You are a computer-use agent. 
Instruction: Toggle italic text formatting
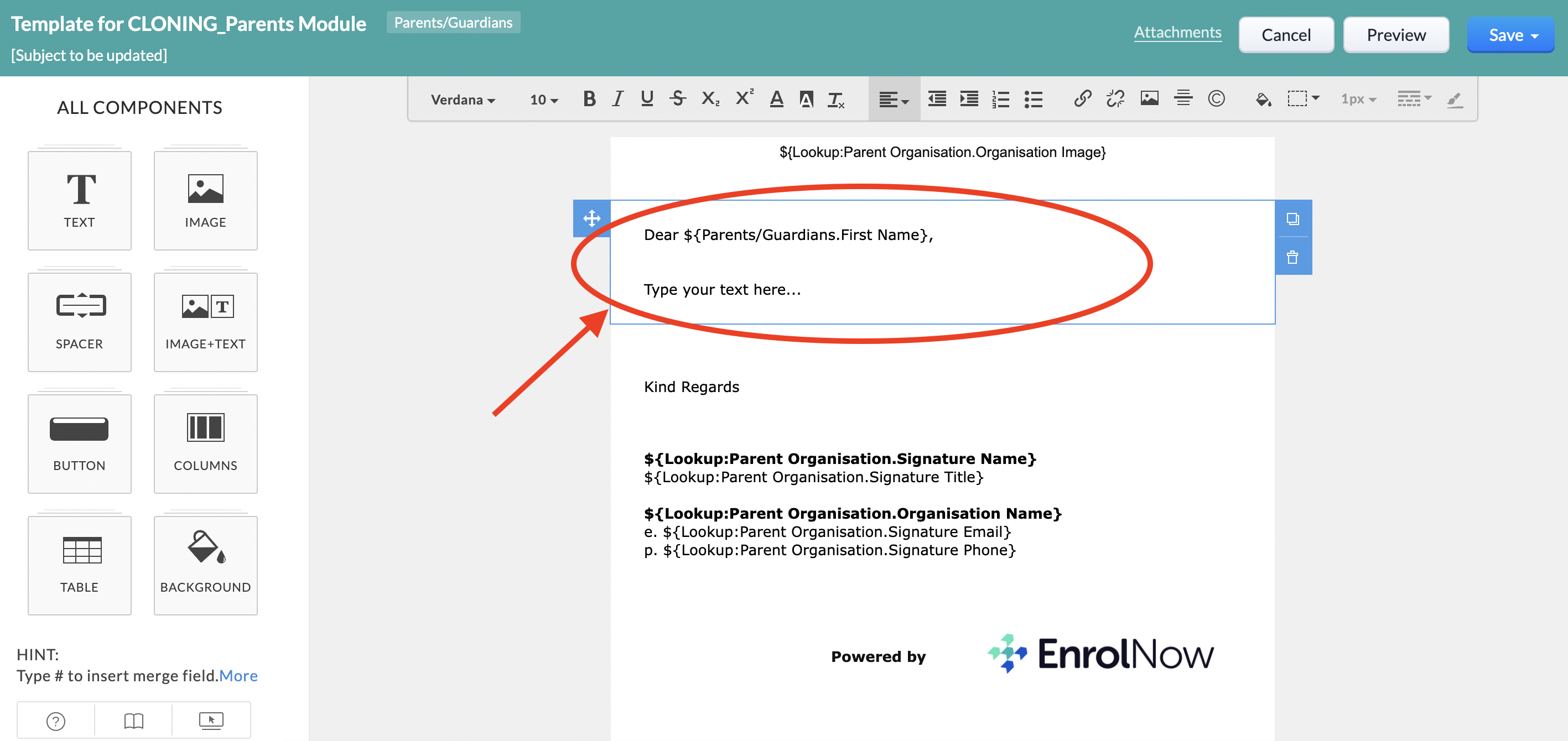(x=618, y=98)
